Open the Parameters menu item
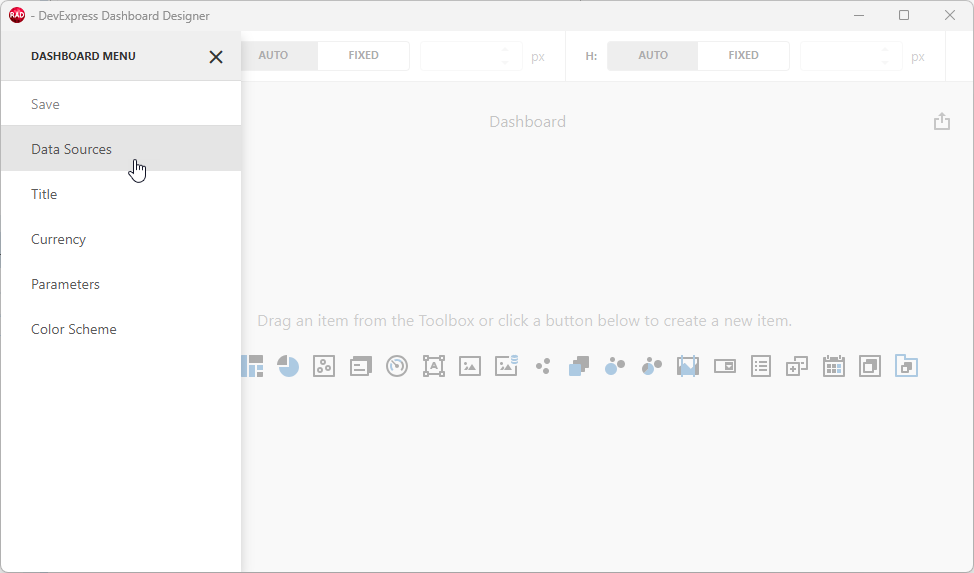The image size is (974, 573). pyautogui.click(x=121, y=284)
